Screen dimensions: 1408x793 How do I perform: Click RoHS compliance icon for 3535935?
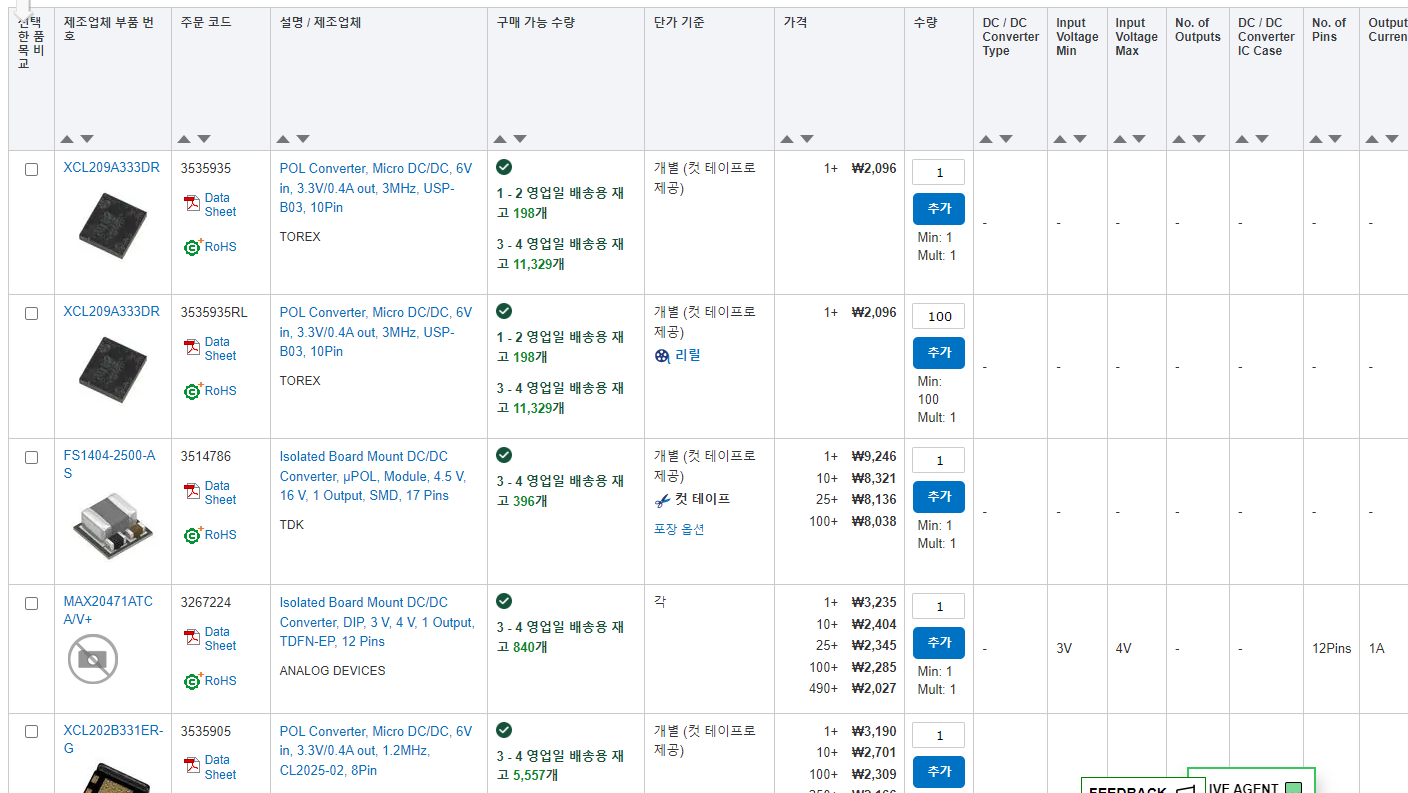click(193, 246)
